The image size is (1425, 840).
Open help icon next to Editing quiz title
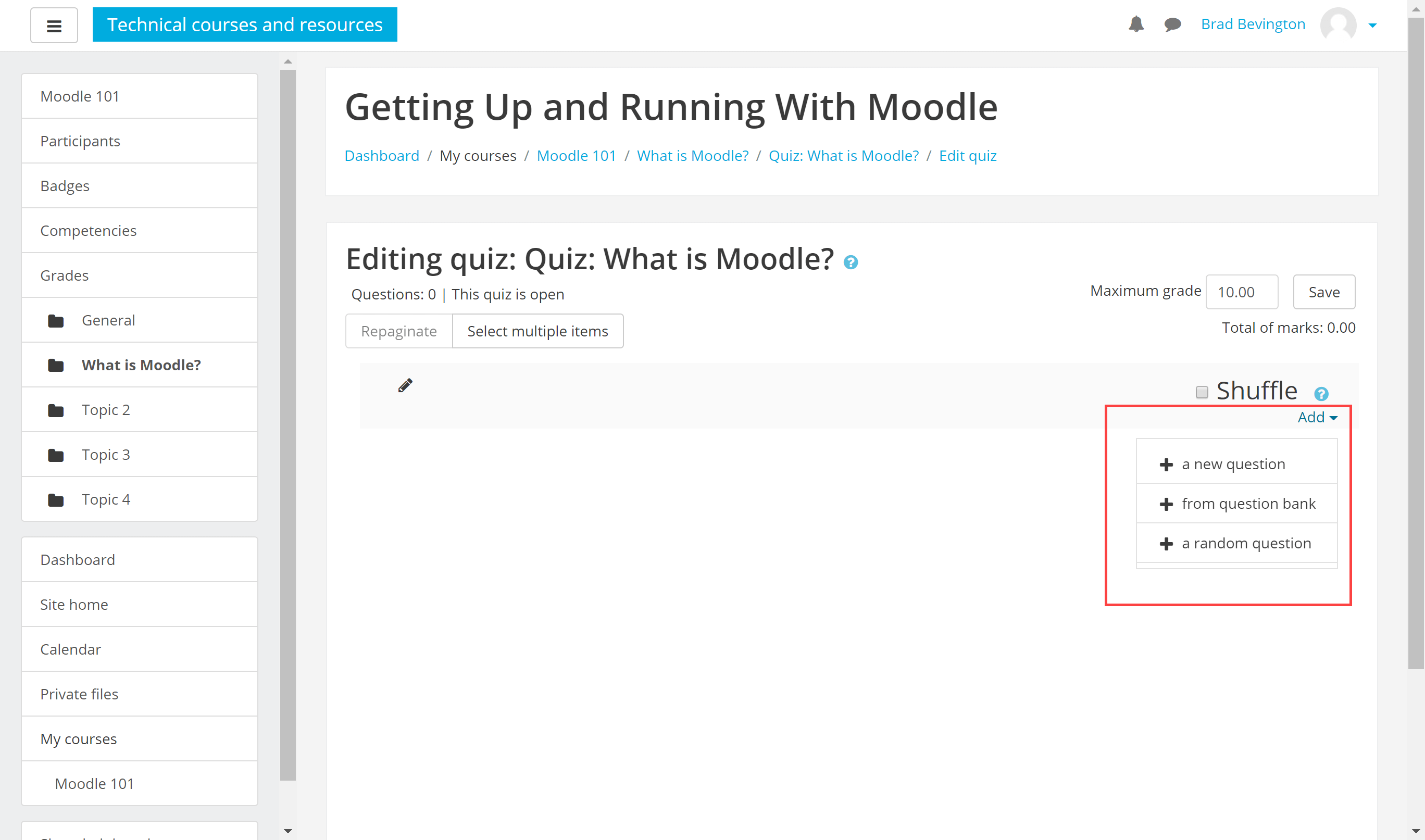(x=850, y=262)
